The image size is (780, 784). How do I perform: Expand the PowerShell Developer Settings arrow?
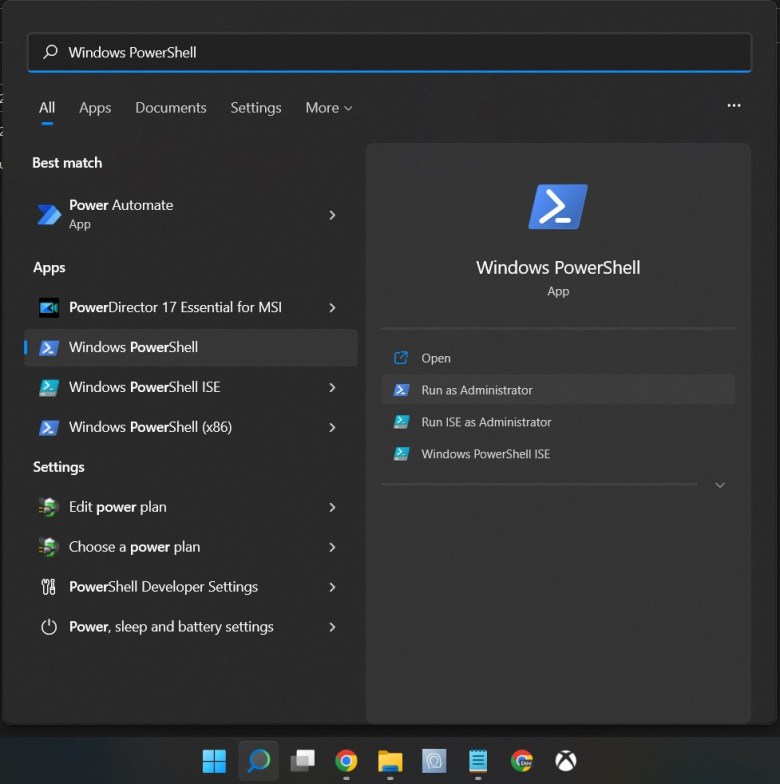[x=332, y=588]
